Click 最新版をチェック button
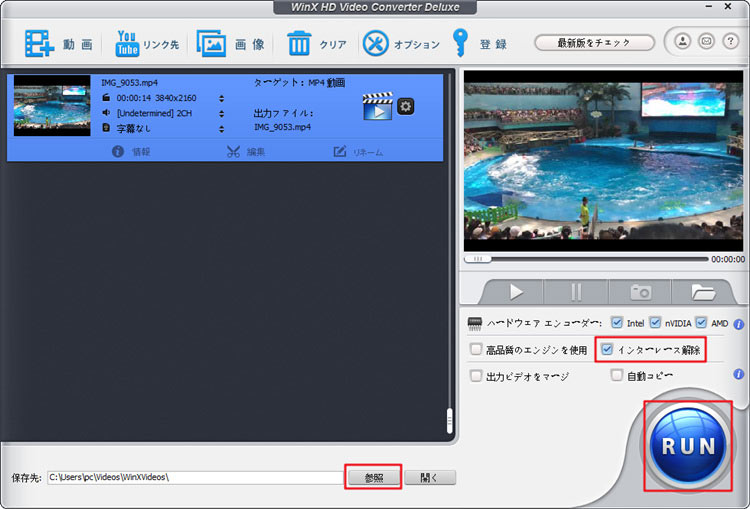 click(594, 43)
